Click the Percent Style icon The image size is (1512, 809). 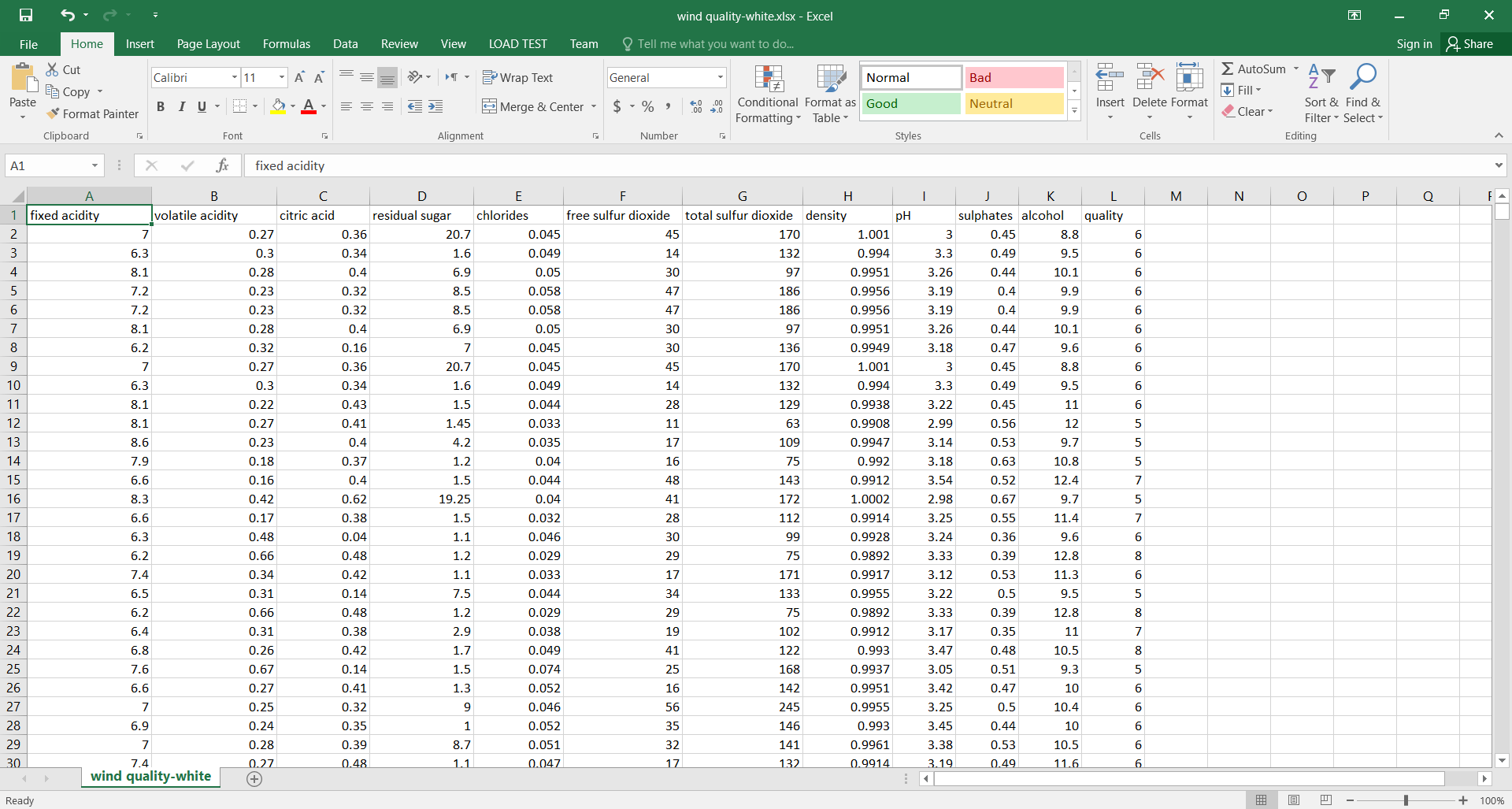647,106
